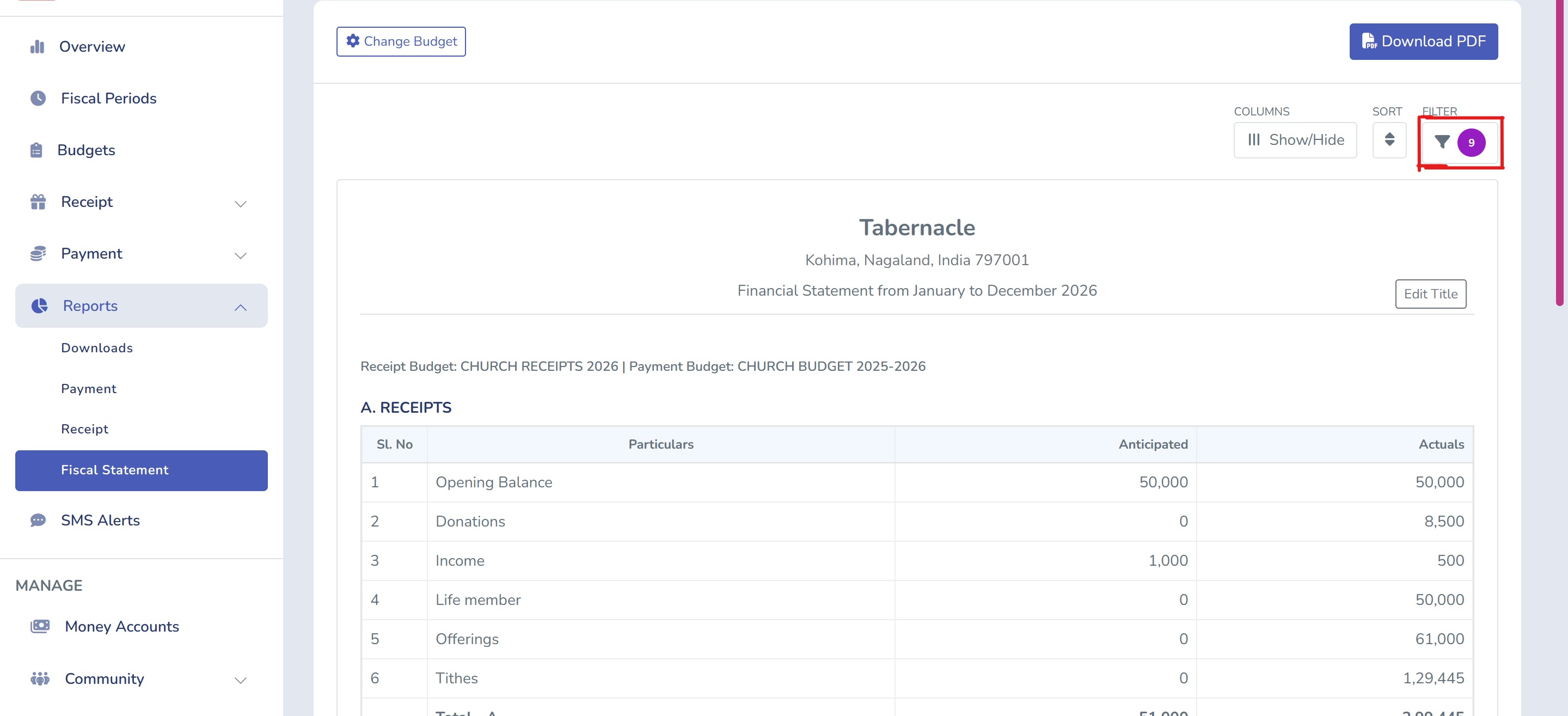Click the Edit Title button
The height and width of the screenshot is (716, 1568).
coord(1430,294)
